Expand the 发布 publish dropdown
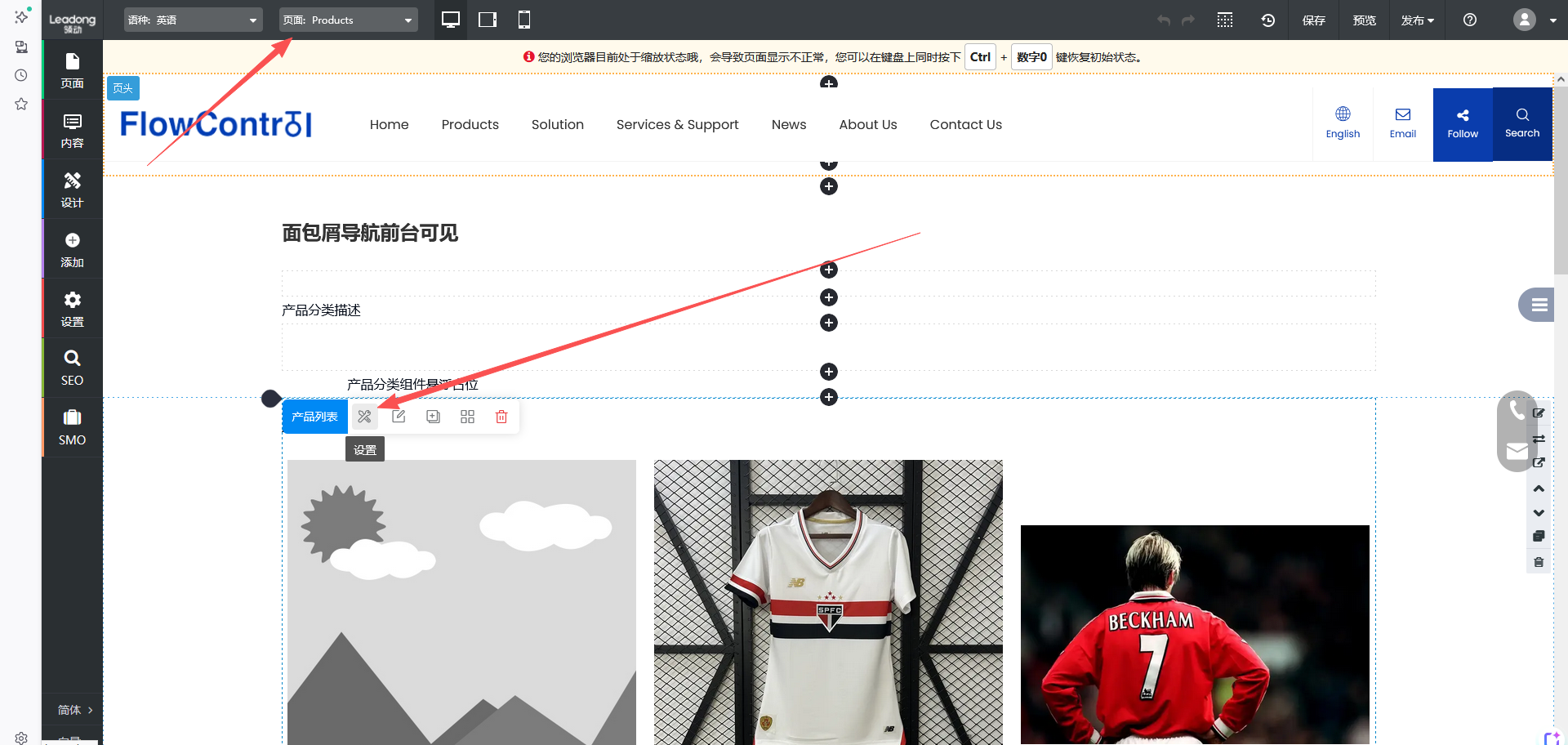 [1417, 20]
